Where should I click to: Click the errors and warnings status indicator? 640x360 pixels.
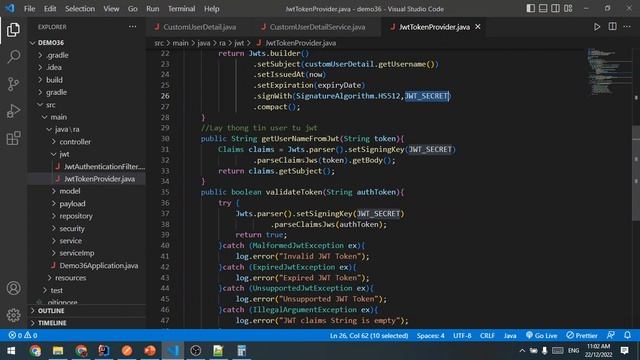pos(23,335)
